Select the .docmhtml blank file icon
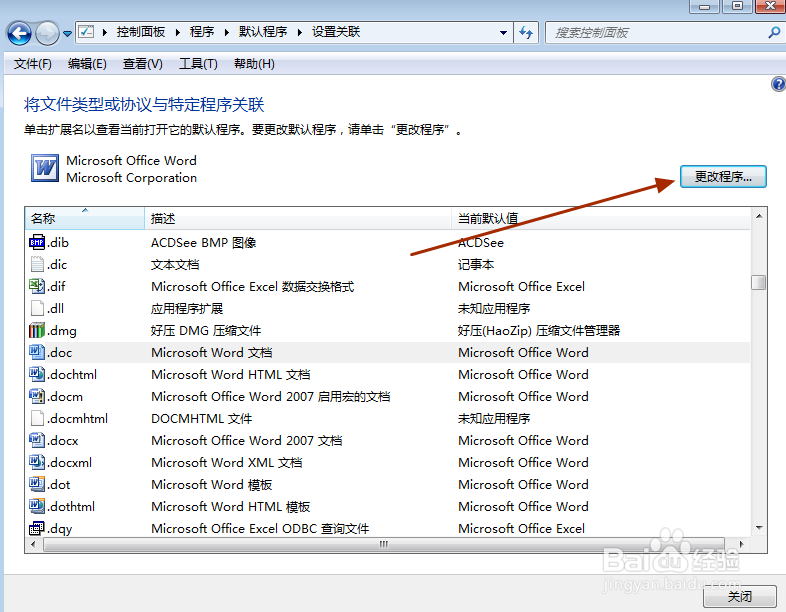786x612 pixels. coord(37,418)
